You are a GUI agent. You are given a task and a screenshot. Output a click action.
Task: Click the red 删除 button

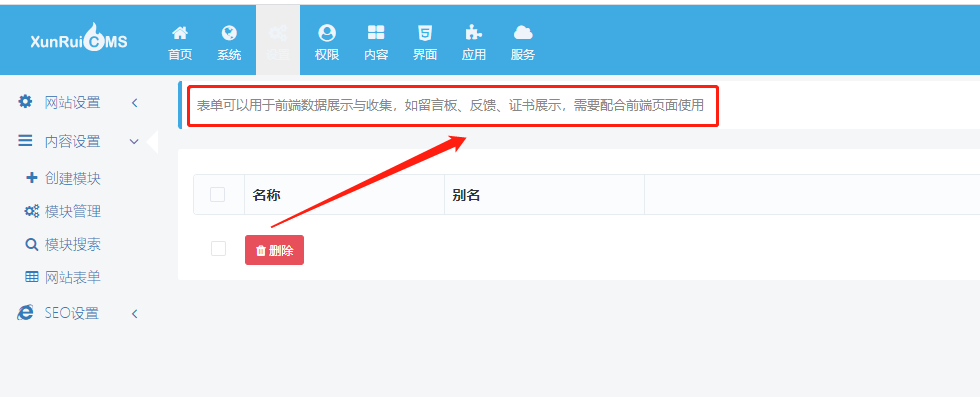(x=274, y=250)
